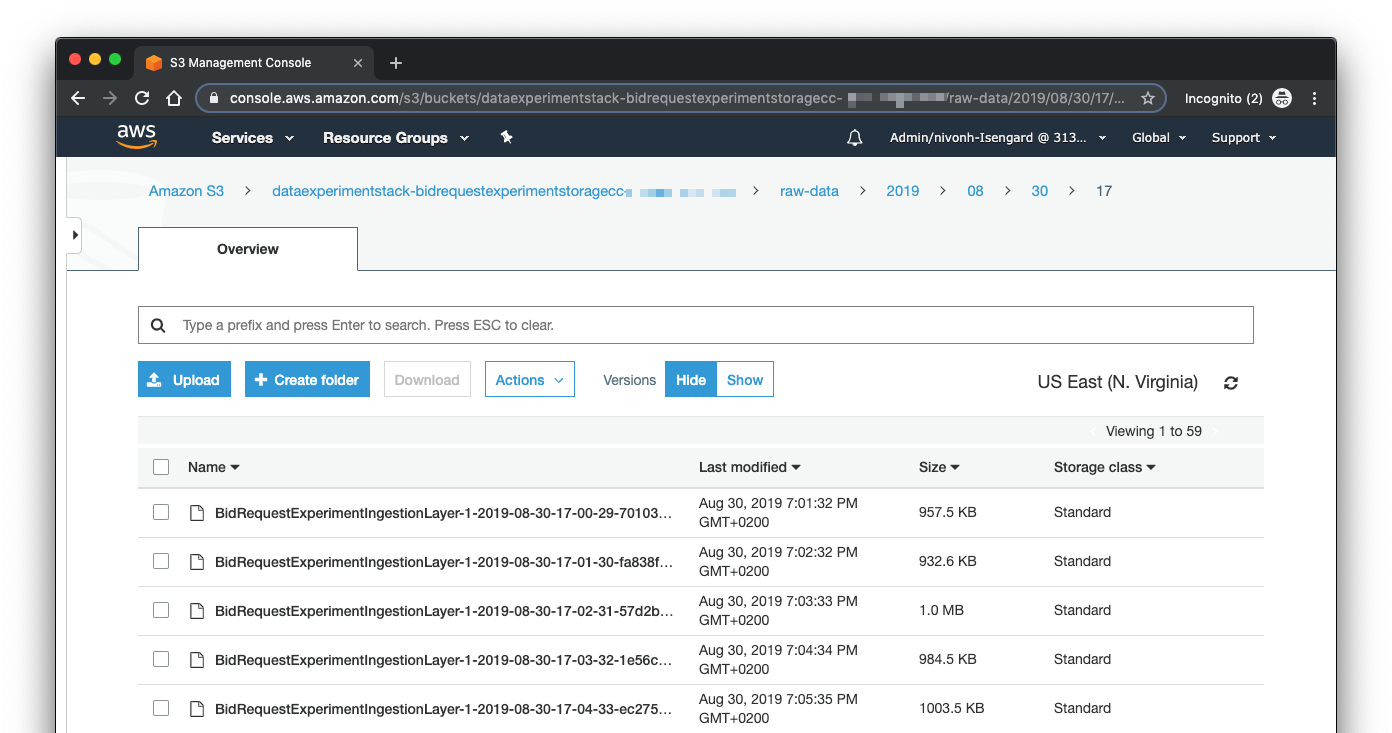Sort by Name column
This screenshot has height=733, width=1392.
point(213,467)
